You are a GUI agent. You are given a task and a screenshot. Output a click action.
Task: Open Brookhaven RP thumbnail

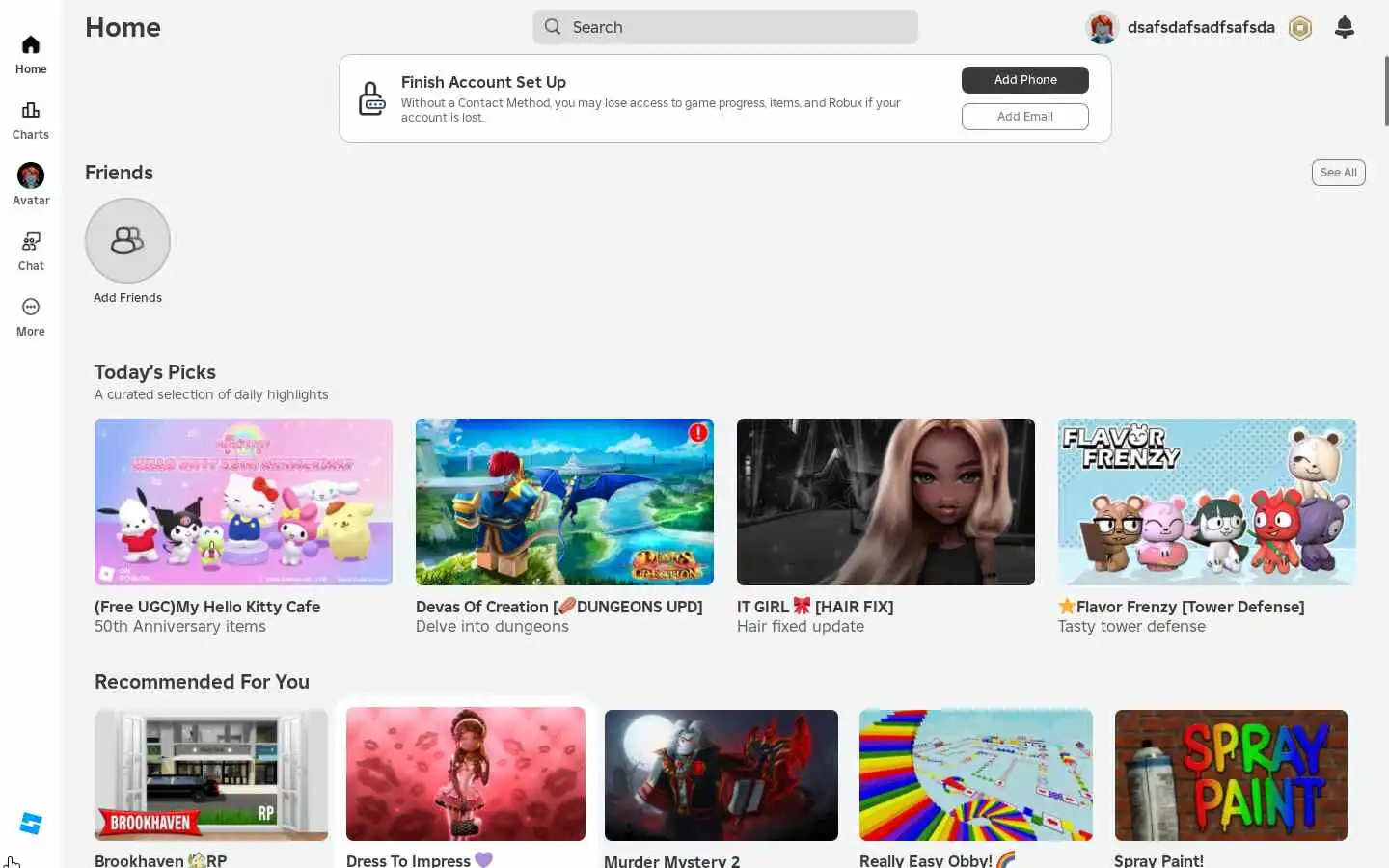click(x=211, y=775)
